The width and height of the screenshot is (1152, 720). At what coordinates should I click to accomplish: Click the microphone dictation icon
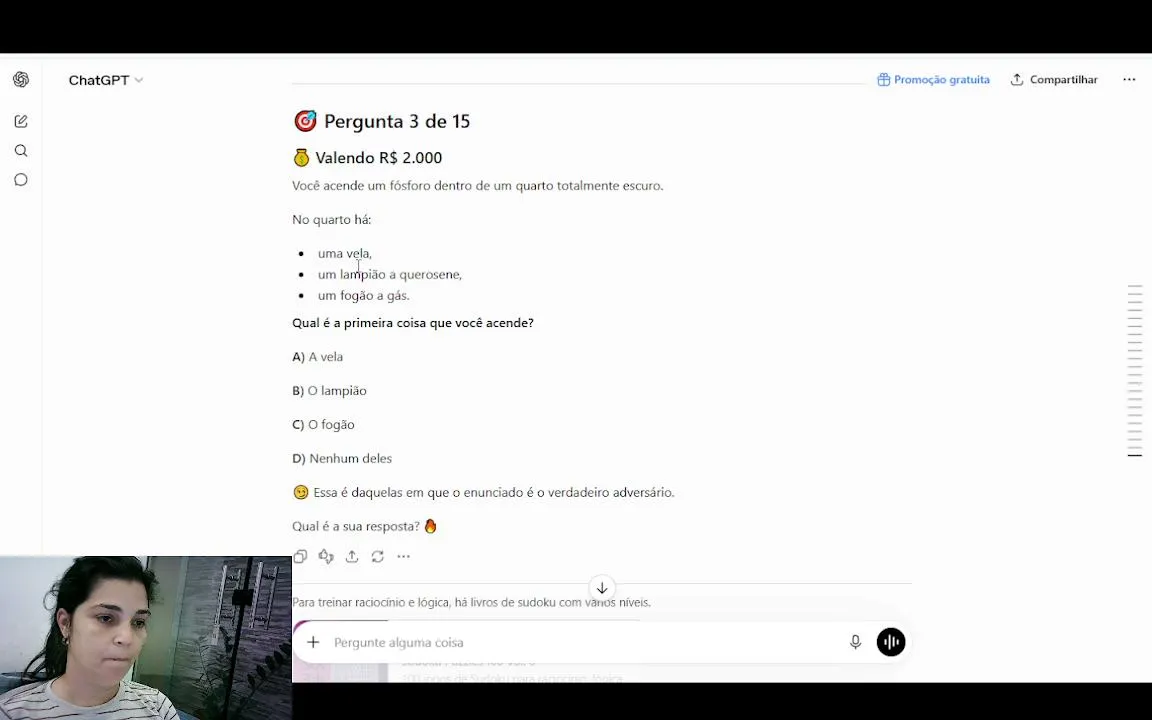855,642
